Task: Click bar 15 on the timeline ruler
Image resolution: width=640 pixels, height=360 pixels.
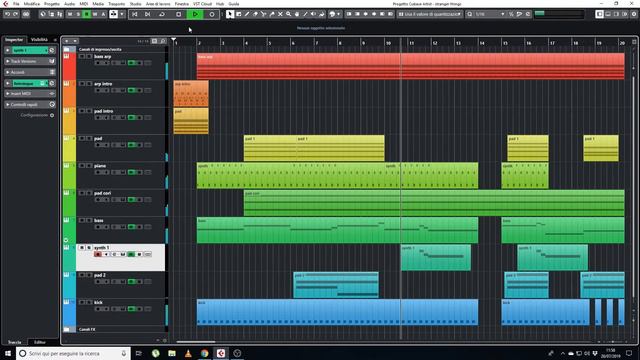Action: click(505, 43)
